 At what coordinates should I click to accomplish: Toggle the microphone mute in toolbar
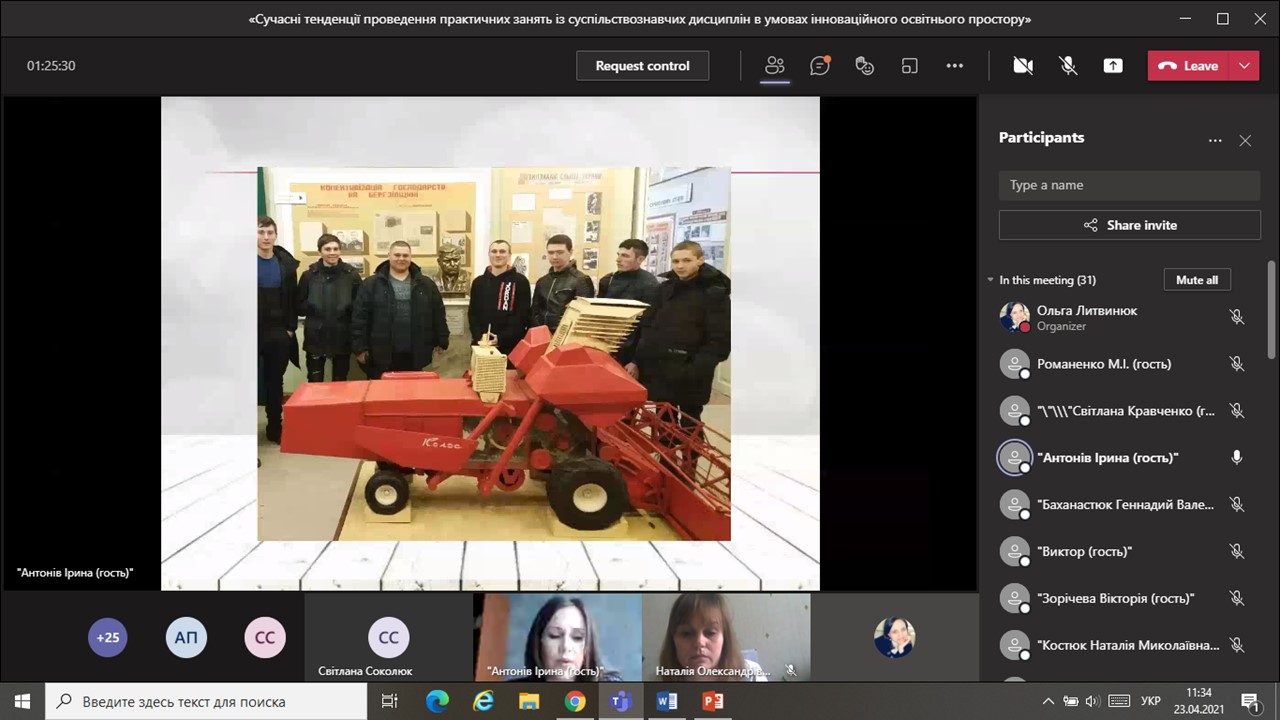(1068, 66)
